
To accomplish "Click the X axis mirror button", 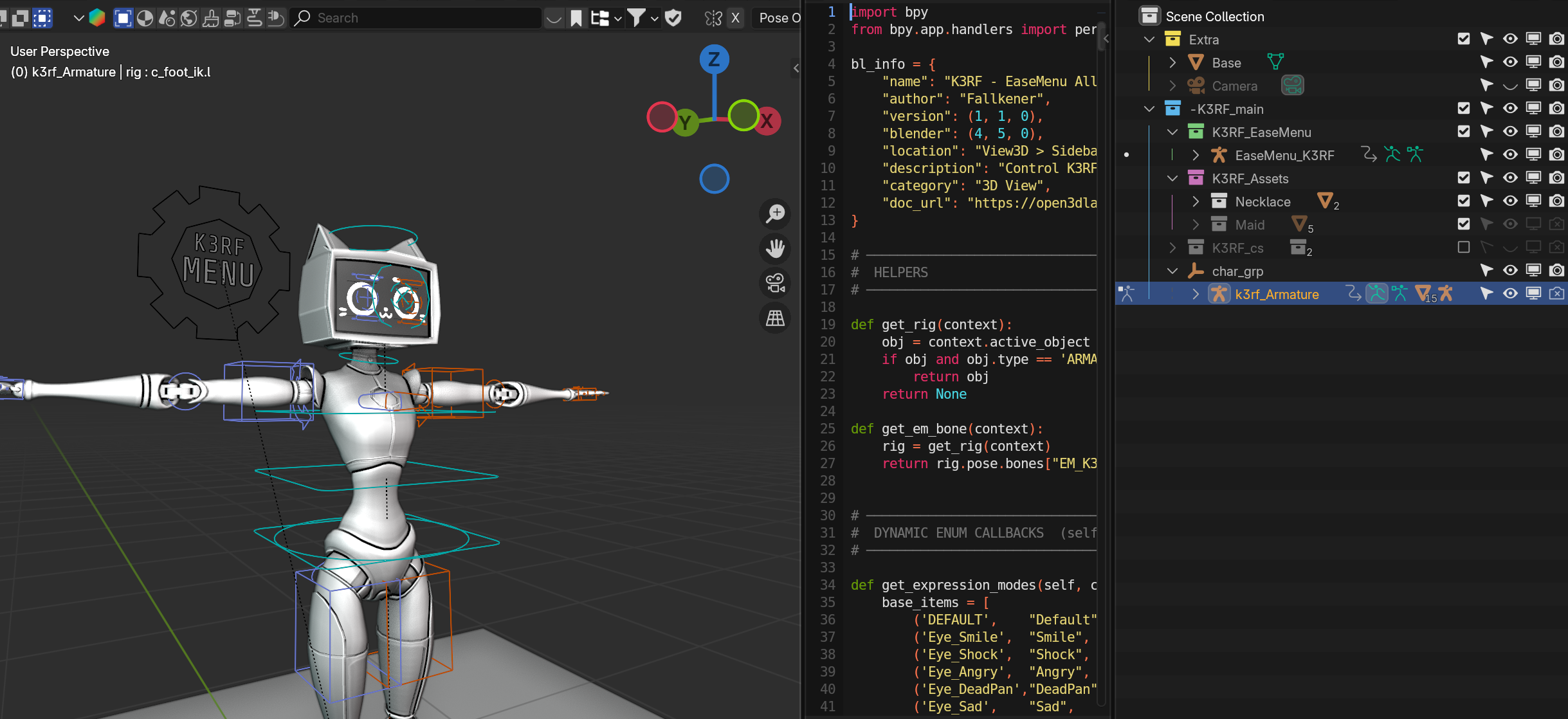I will [736, 18].
